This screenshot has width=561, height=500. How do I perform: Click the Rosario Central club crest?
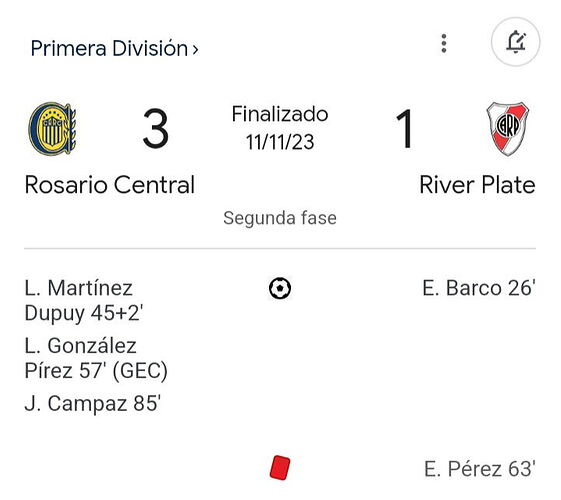click(x=53, y=128)
